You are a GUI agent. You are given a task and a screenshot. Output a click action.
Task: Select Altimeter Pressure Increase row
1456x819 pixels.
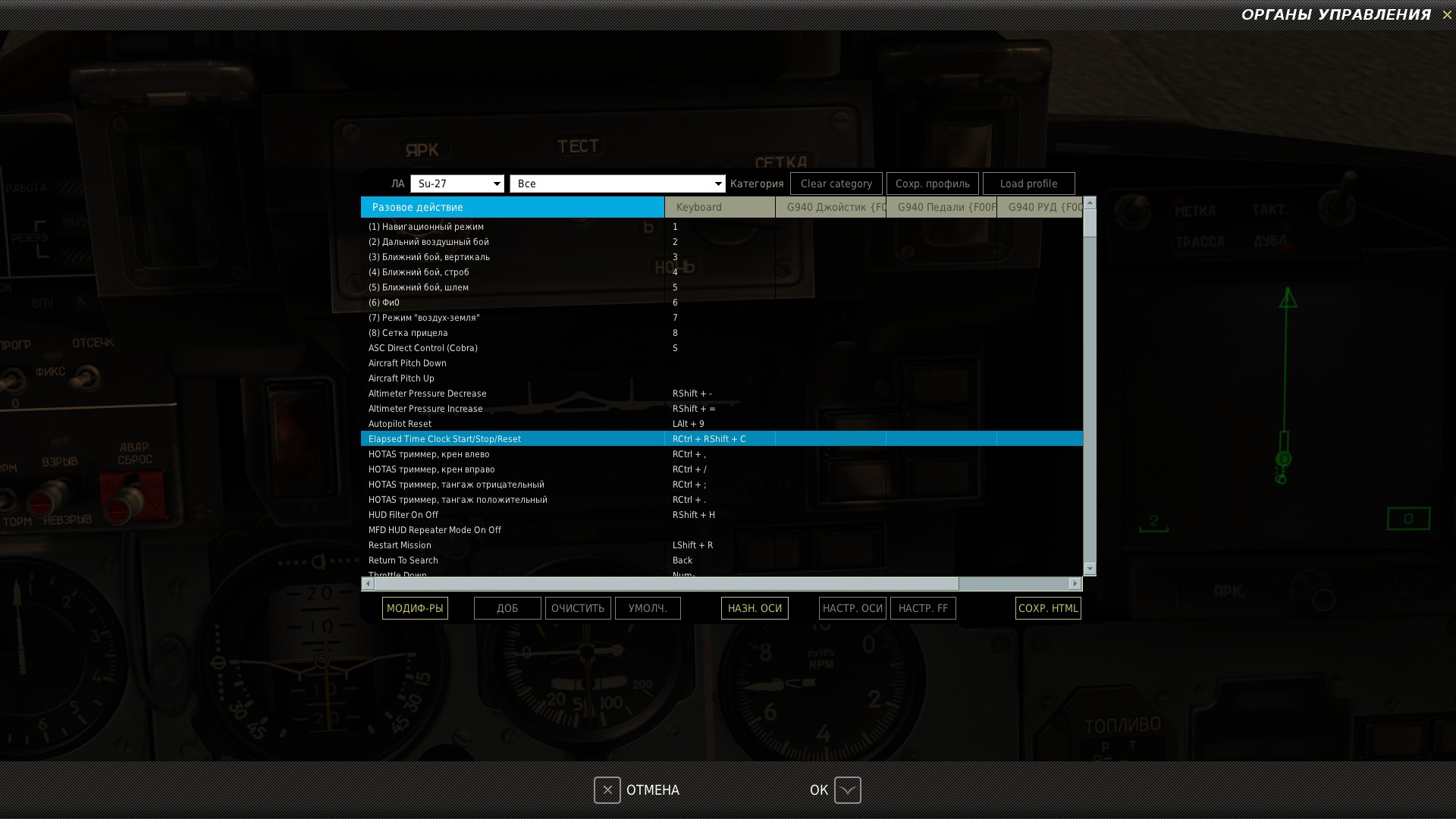722,409
